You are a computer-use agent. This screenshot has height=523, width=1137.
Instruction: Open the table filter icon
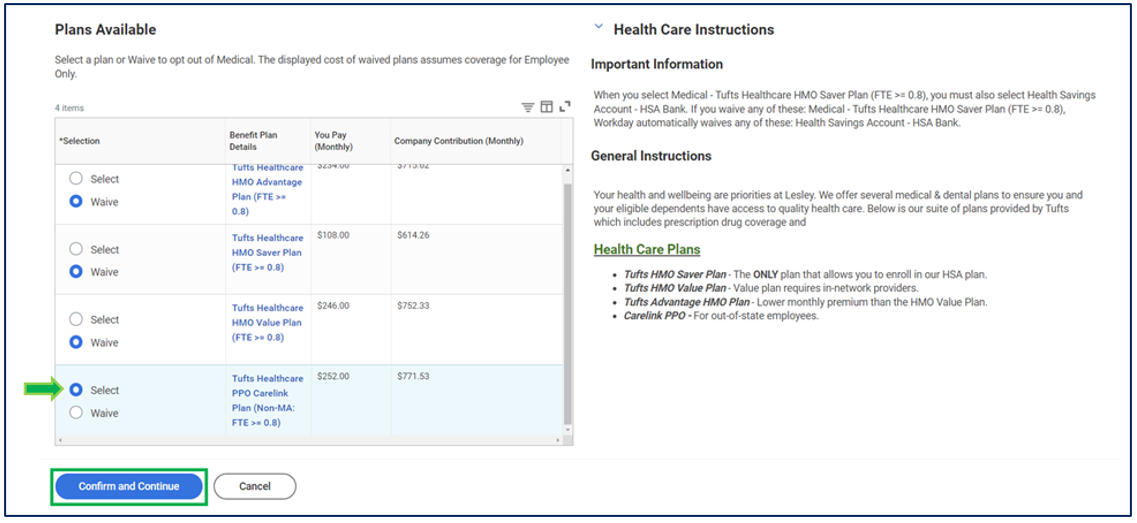click(528, 107)
